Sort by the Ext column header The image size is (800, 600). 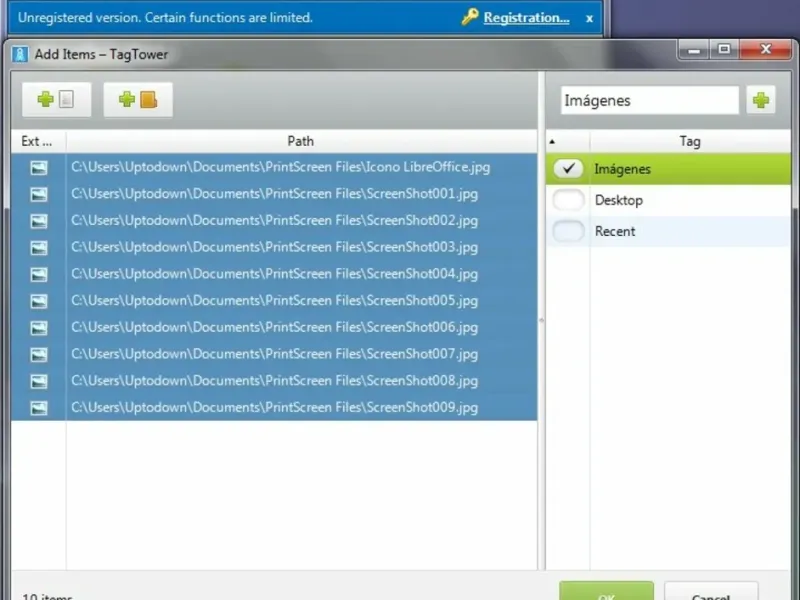point(38,141)
